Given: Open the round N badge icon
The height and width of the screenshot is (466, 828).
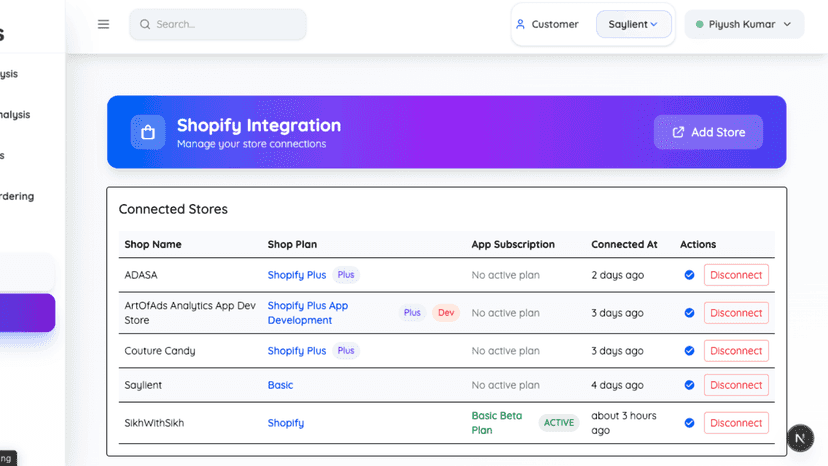Looking at the screenshot, I should tap(800, 438).
